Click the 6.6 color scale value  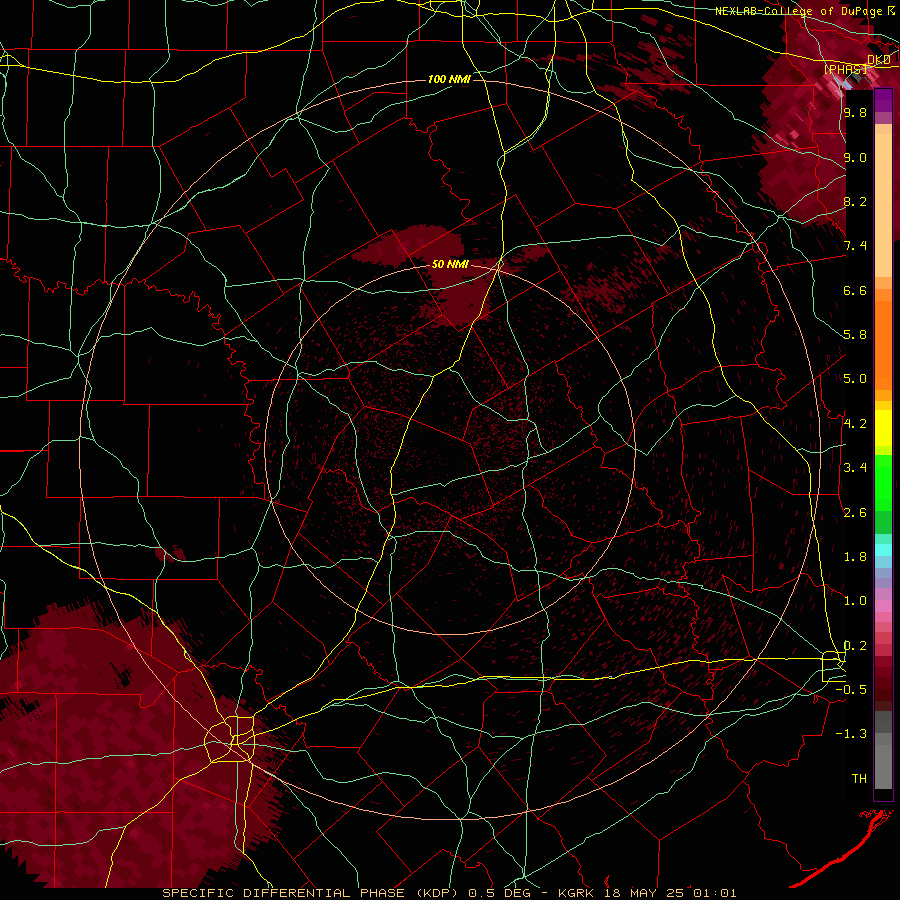855,290
